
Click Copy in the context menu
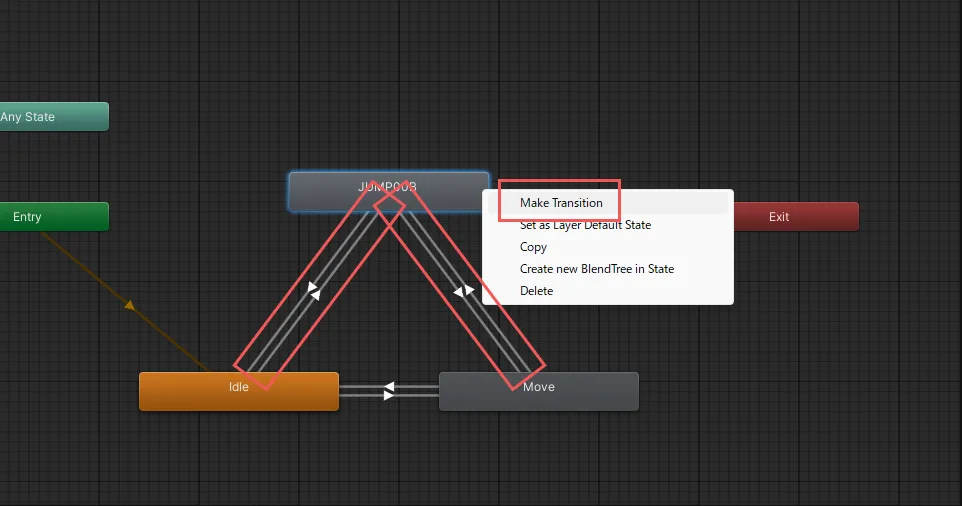tap(533, 247)
